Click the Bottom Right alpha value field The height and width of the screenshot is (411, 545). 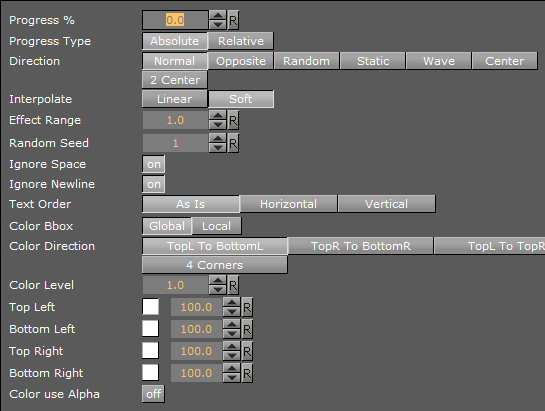pyautogui.click(x=196, y=373)
